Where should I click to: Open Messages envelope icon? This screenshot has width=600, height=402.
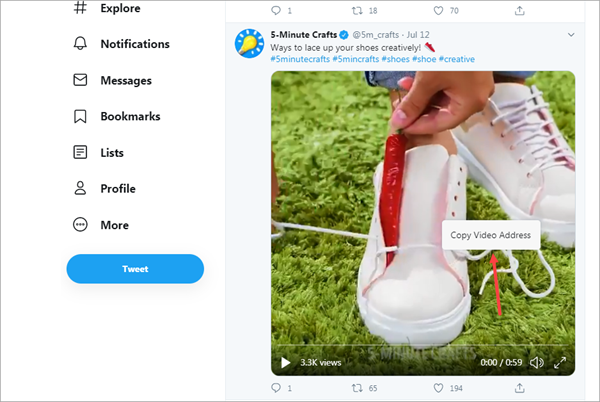(x=80, y=80)
